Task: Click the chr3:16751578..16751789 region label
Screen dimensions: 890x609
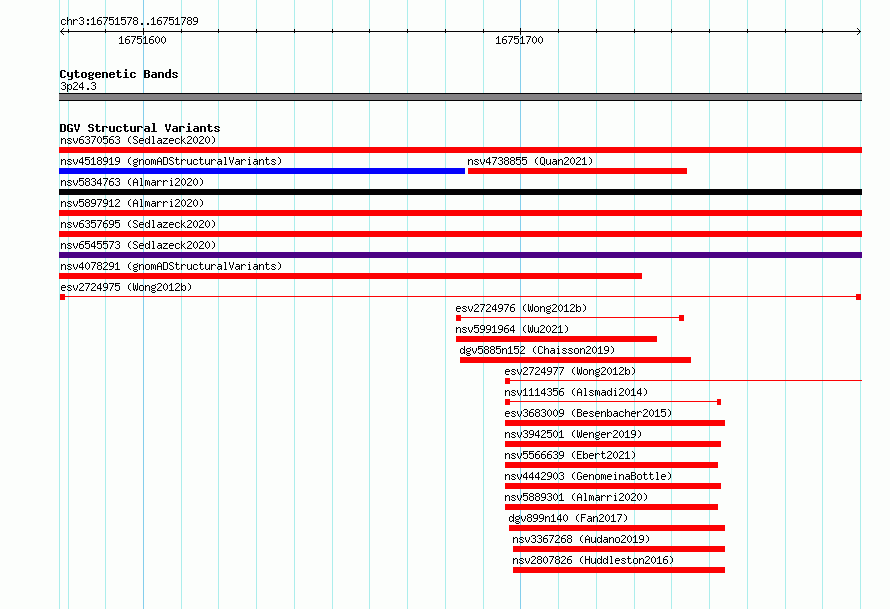Action: [x=129, y=21]
